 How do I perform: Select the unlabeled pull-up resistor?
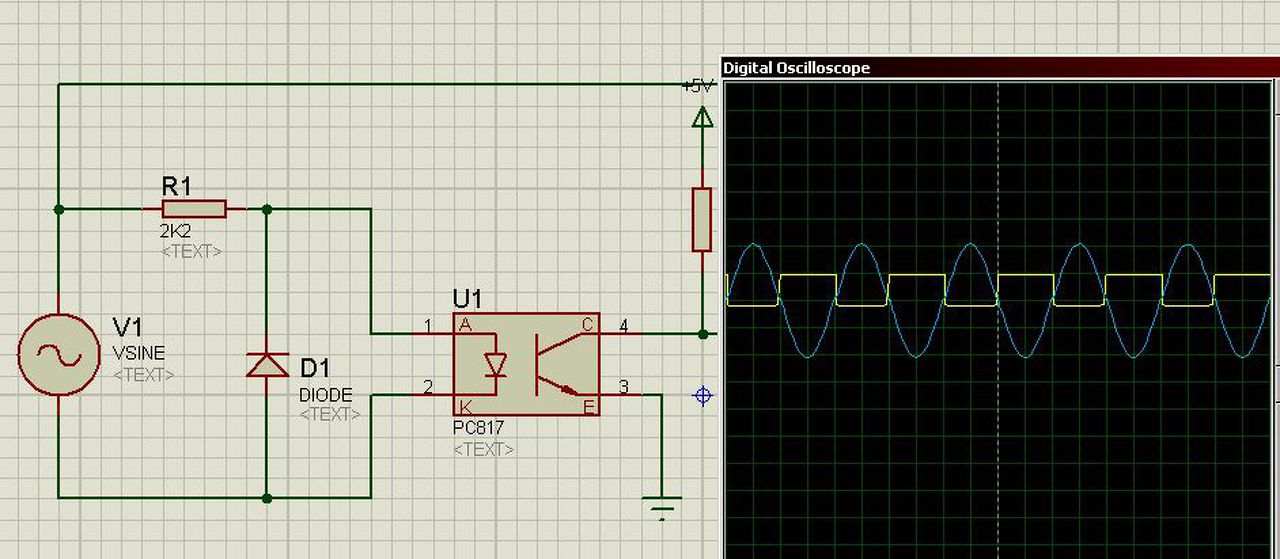[x=702, y=219]
